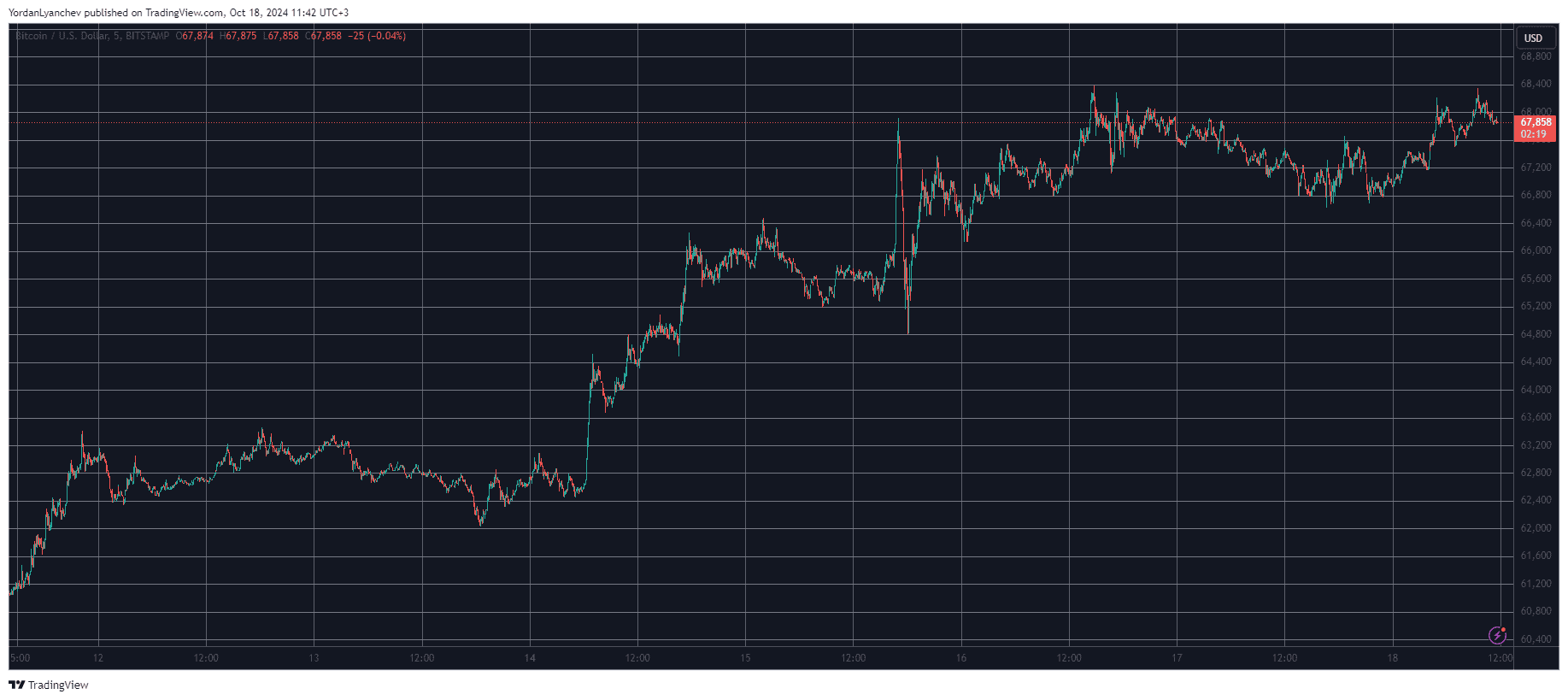The width and height of the screenshot is (1568, 700).
Task: Click the USD currency button
Action: (1534, 38)
